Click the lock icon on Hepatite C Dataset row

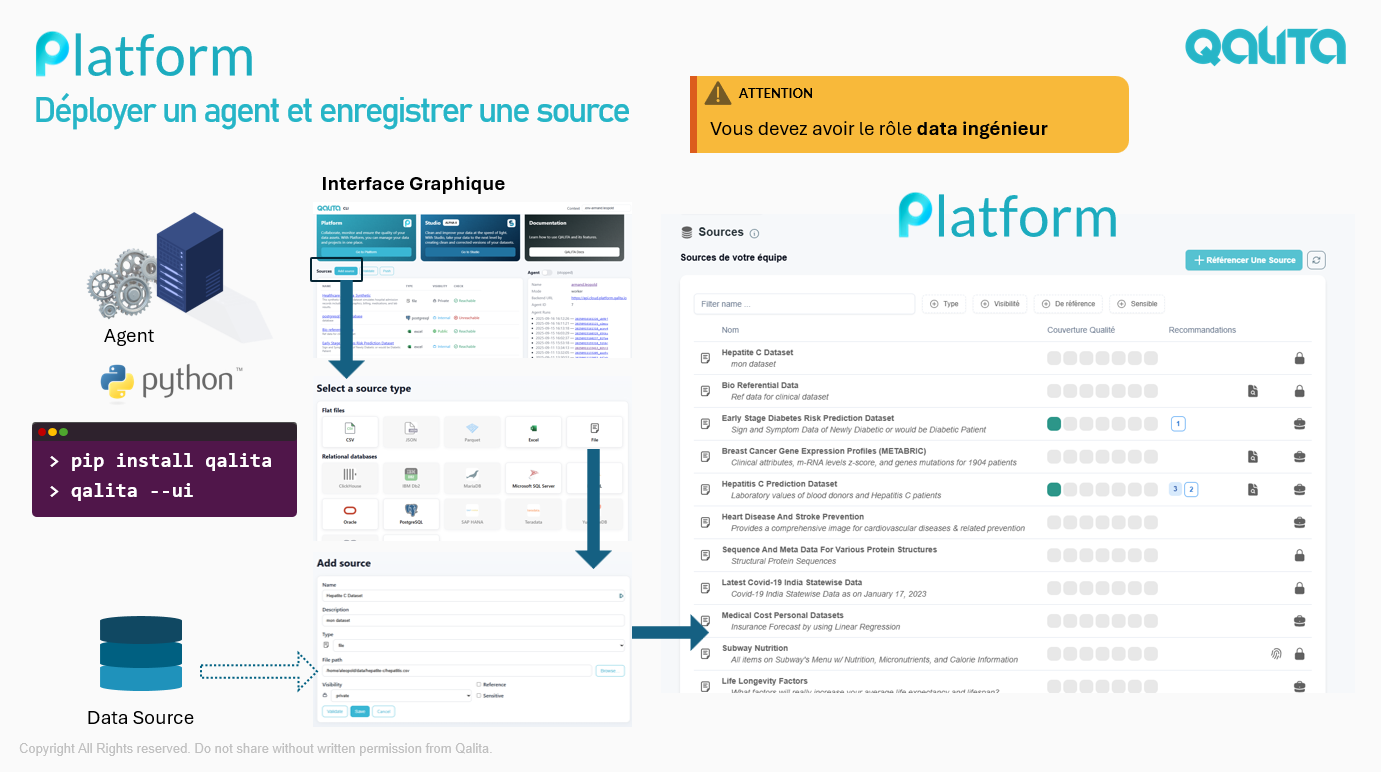(1300, 358)
